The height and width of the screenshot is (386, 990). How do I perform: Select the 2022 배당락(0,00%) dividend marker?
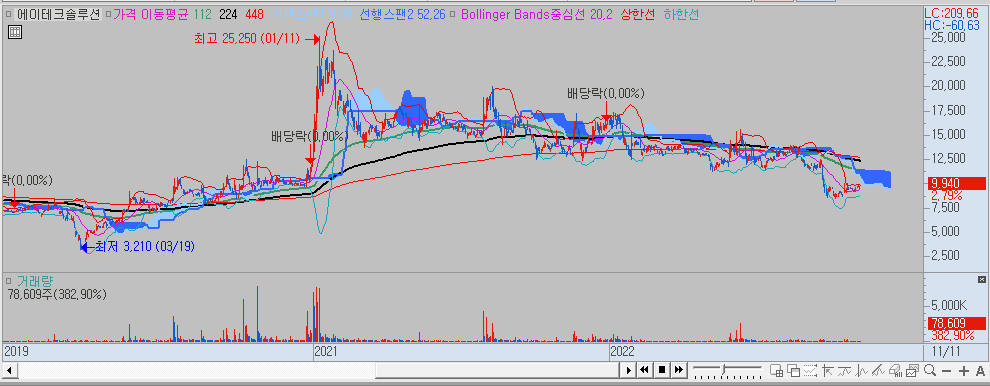(605, 93)
